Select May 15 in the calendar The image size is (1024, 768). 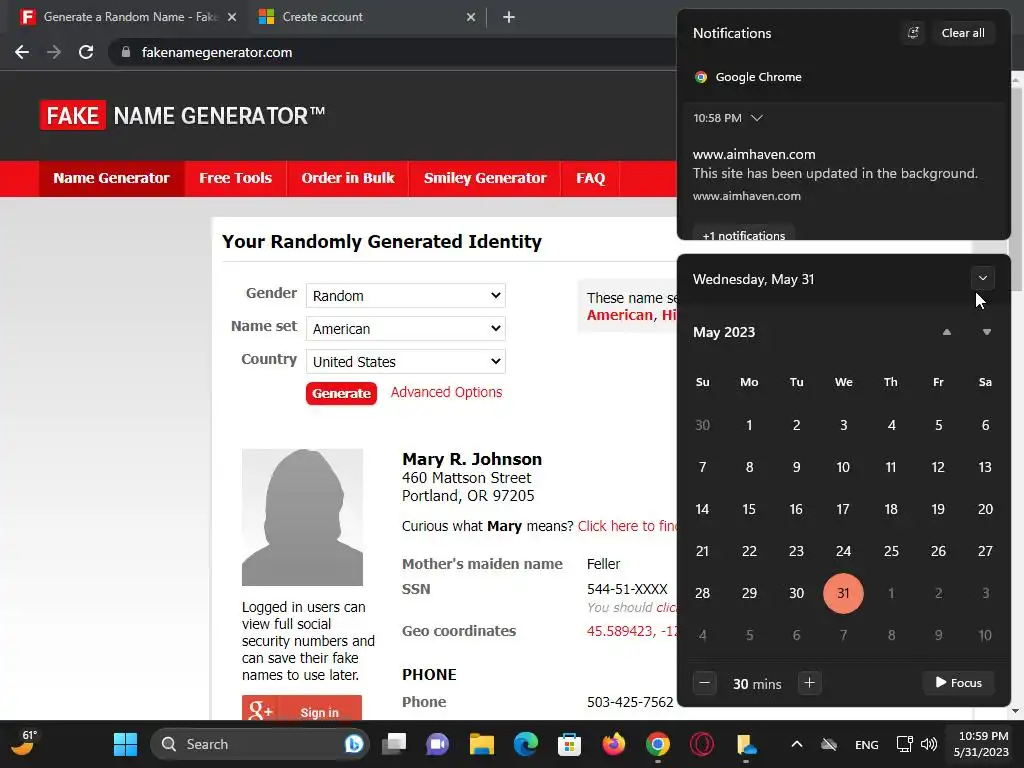point(749,509)
